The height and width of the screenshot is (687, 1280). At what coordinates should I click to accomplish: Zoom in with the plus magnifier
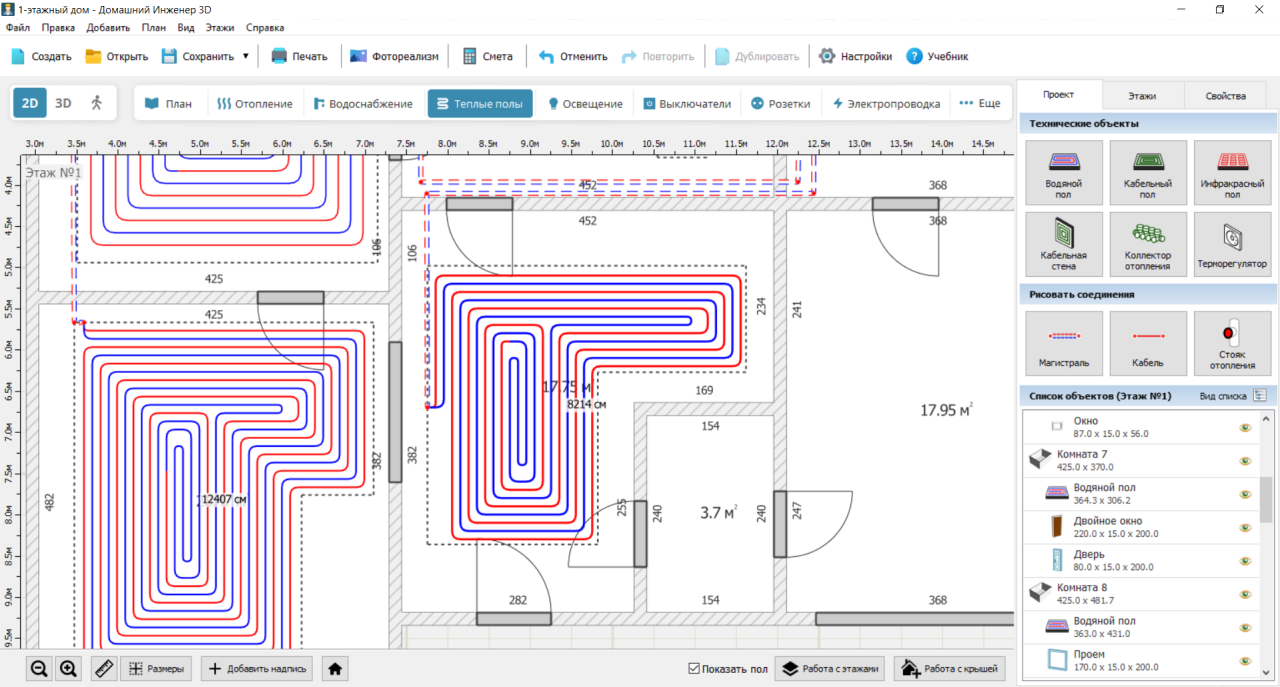tap(69, 669)
